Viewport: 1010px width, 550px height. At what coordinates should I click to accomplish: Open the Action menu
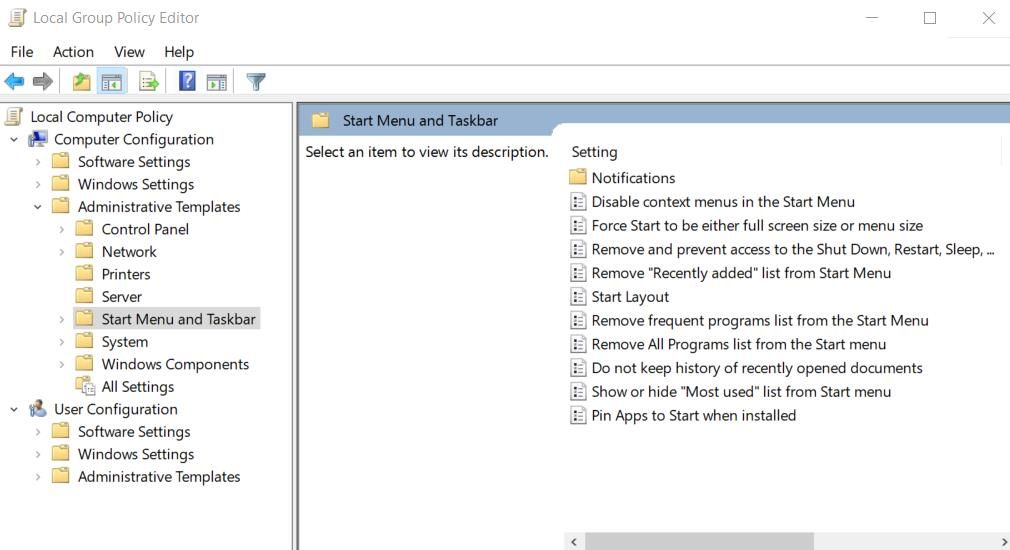point(73,52)
